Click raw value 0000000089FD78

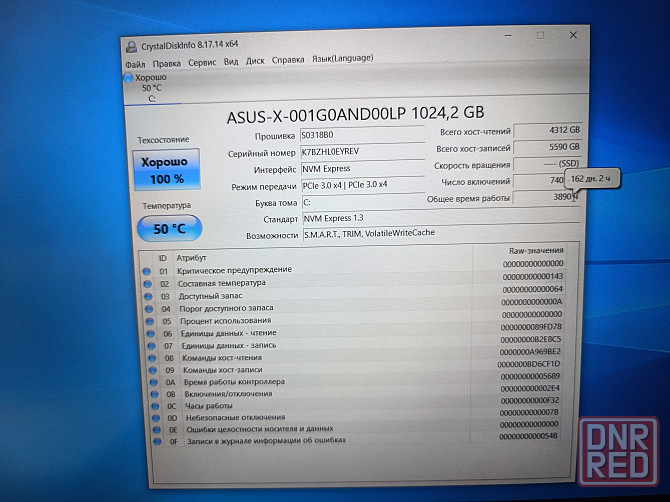coord(531,327)
